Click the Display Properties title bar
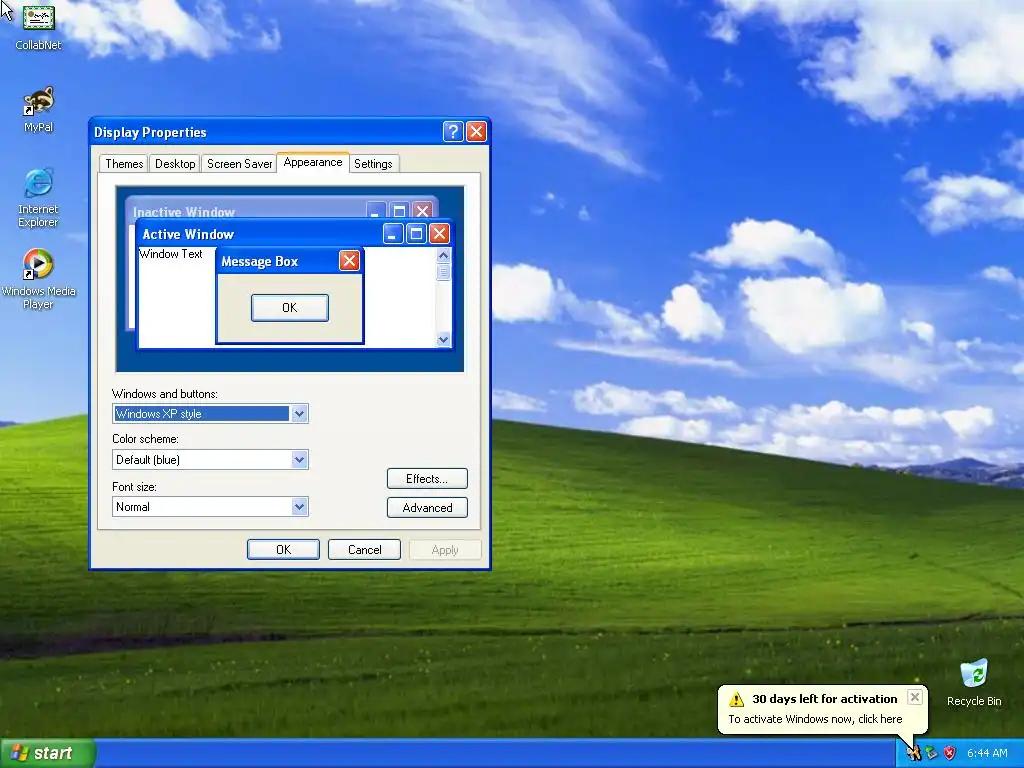 pos(289,132)
